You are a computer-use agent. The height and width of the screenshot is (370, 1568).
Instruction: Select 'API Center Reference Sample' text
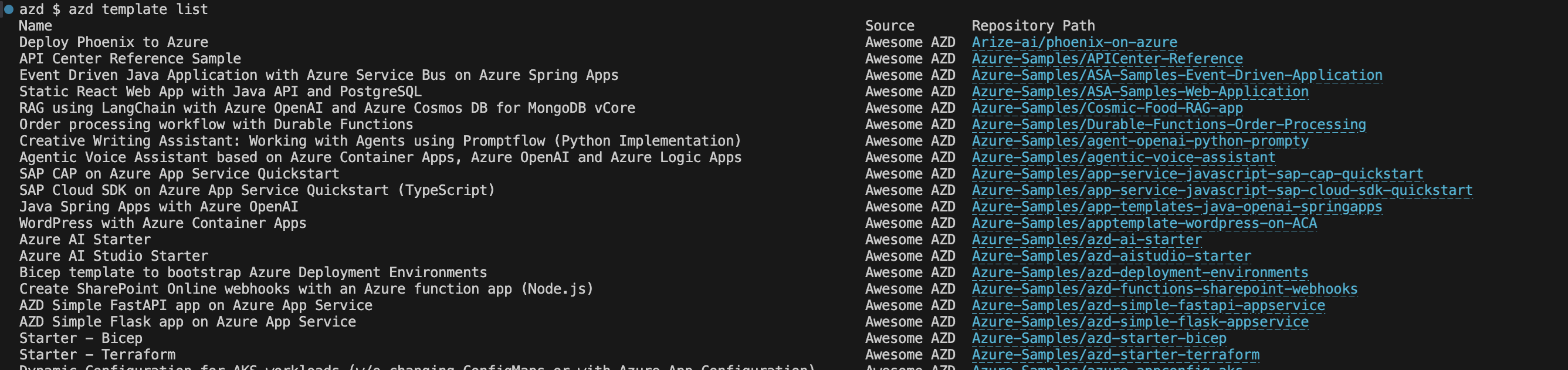tap(130, 59)
